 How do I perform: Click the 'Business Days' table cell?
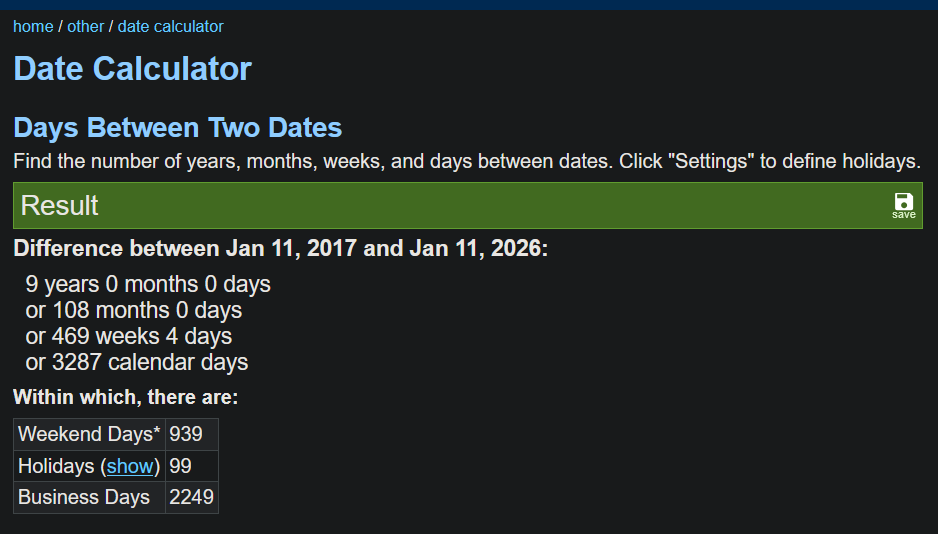click(x=84, y=497)
